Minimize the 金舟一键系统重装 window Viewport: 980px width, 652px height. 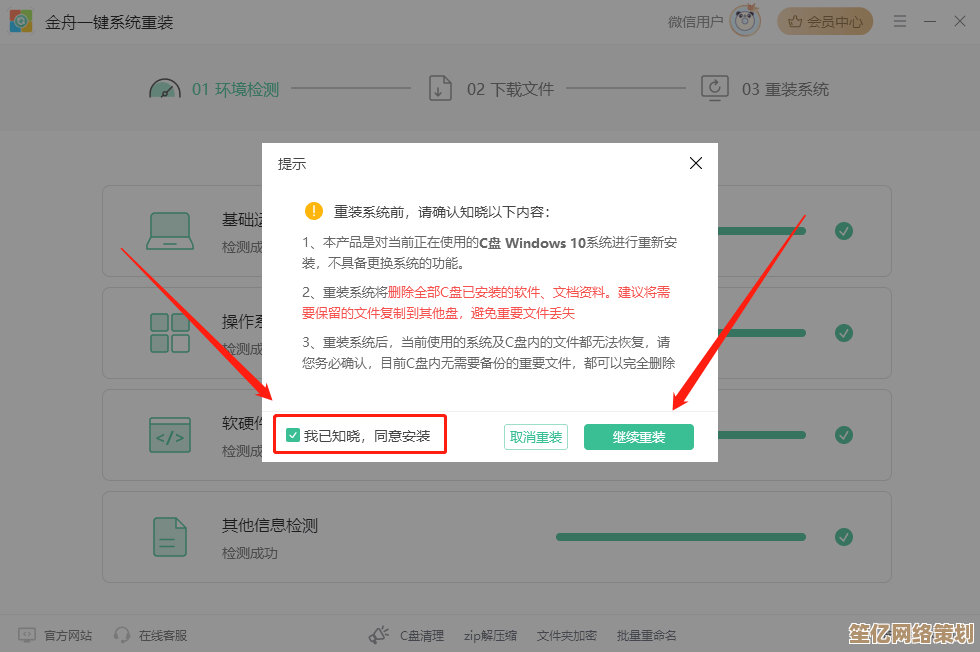[x=930, y=21]
